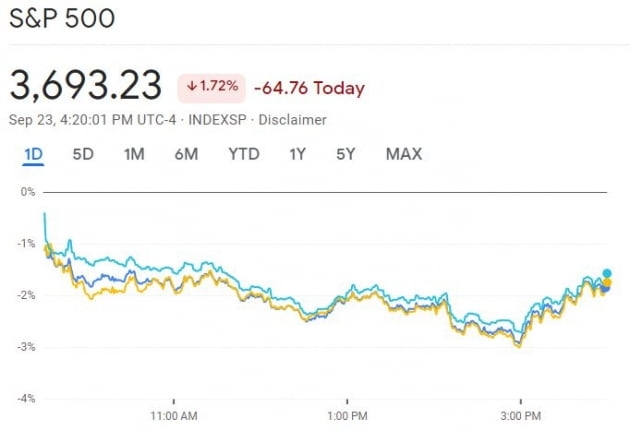Click the 11:00 AM axis label
Image resolution: width=630 pixels, height=431 pixels.
coord(171,415)
